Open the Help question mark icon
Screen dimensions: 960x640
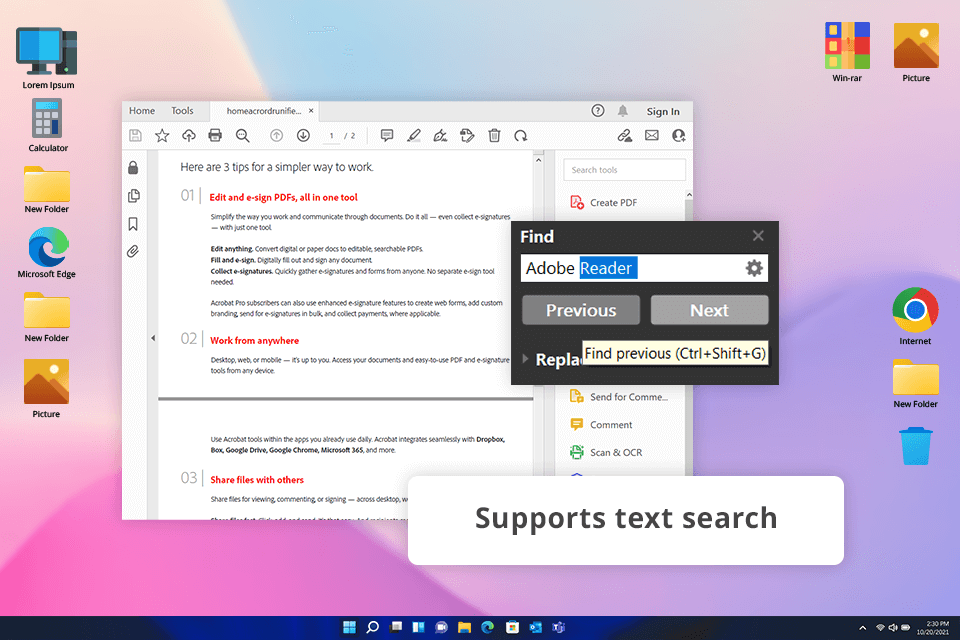pyautogui.click(x=598, y=111)
